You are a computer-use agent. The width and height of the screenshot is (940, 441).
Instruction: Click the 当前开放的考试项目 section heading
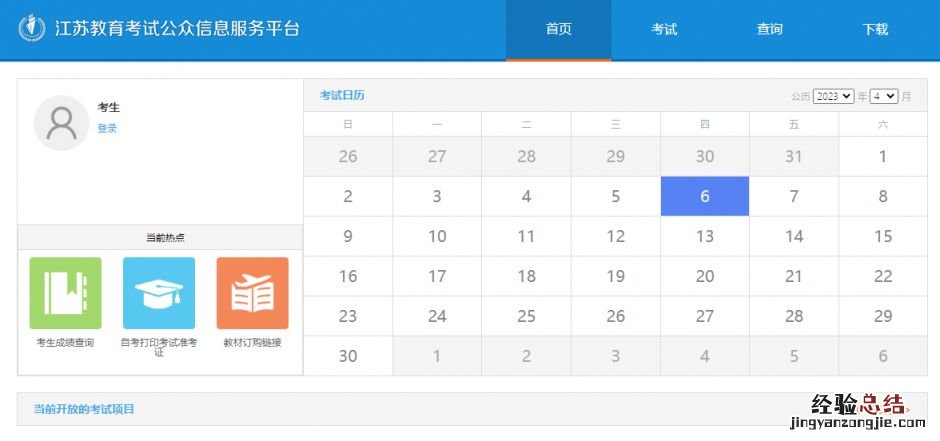tap(84, 409)
